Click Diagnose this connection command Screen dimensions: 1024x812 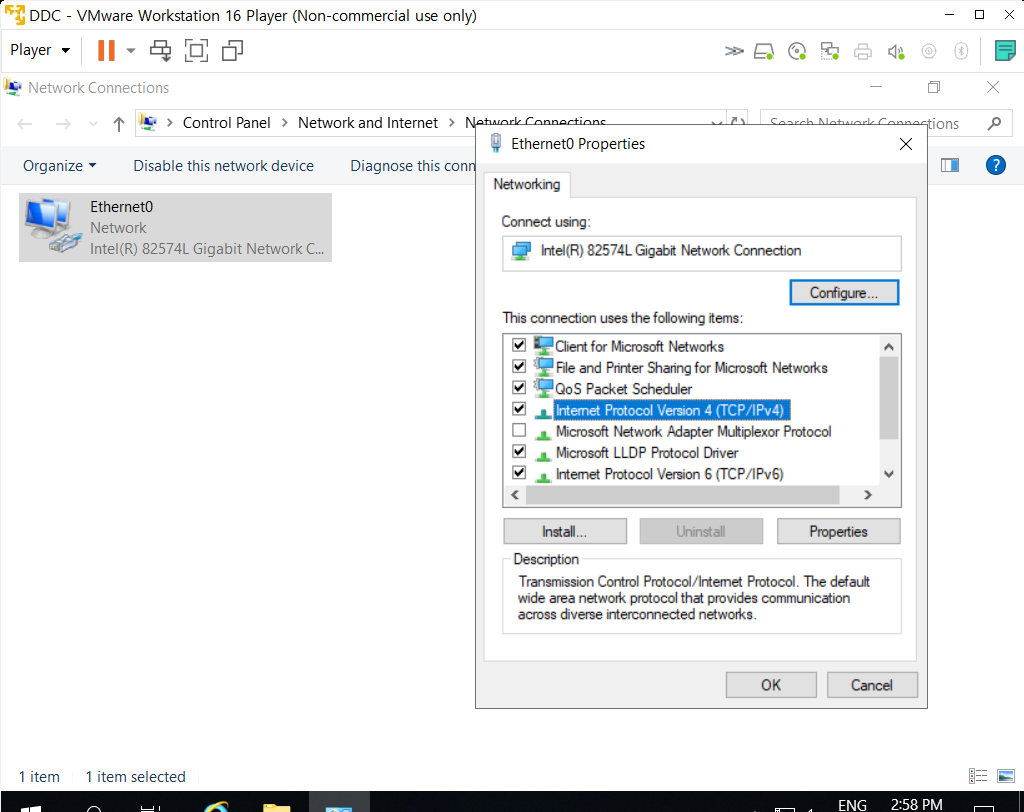[x=413, y=166]
